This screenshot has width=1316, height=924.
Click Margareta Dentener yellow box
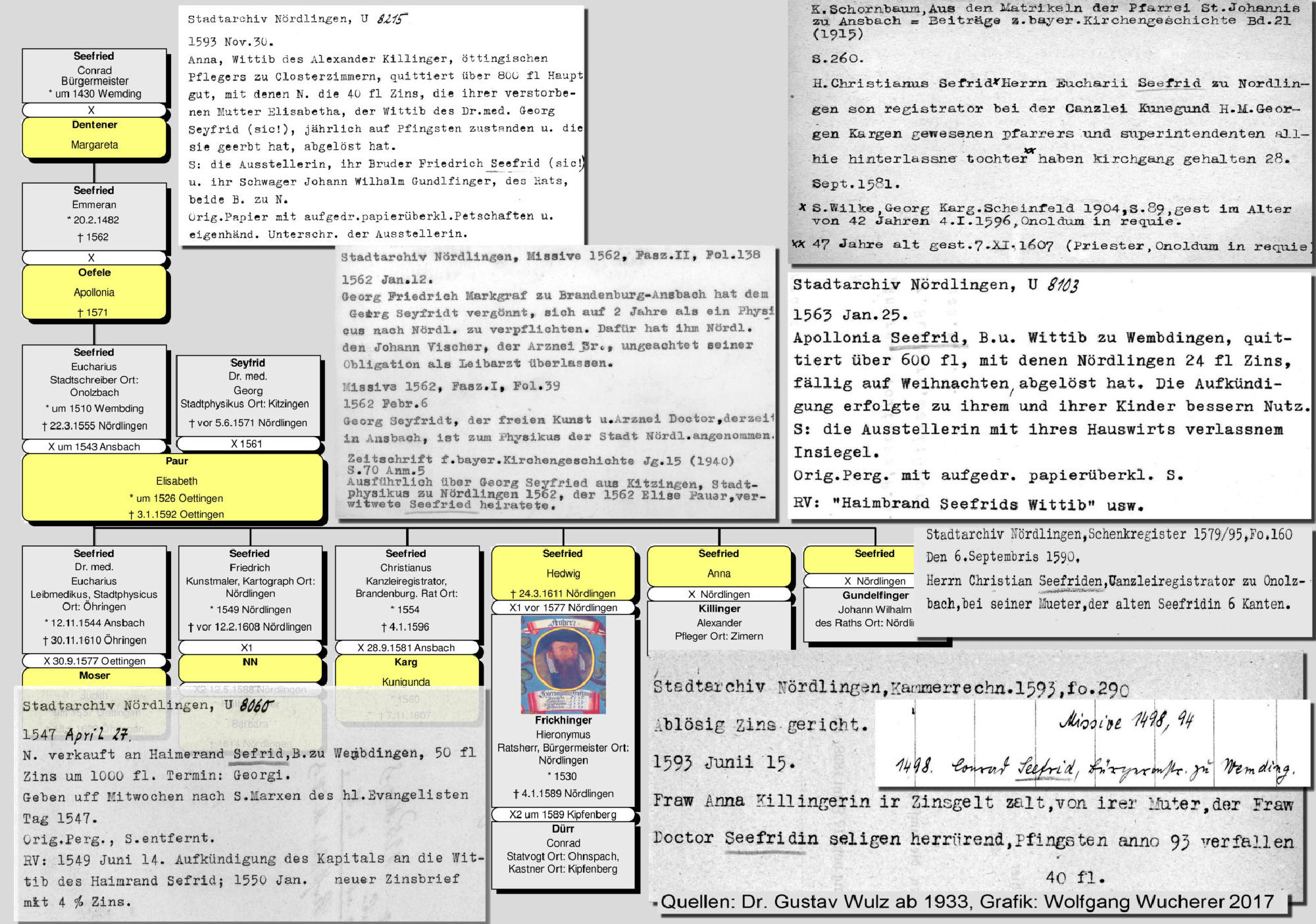click(x=94, y=137)
